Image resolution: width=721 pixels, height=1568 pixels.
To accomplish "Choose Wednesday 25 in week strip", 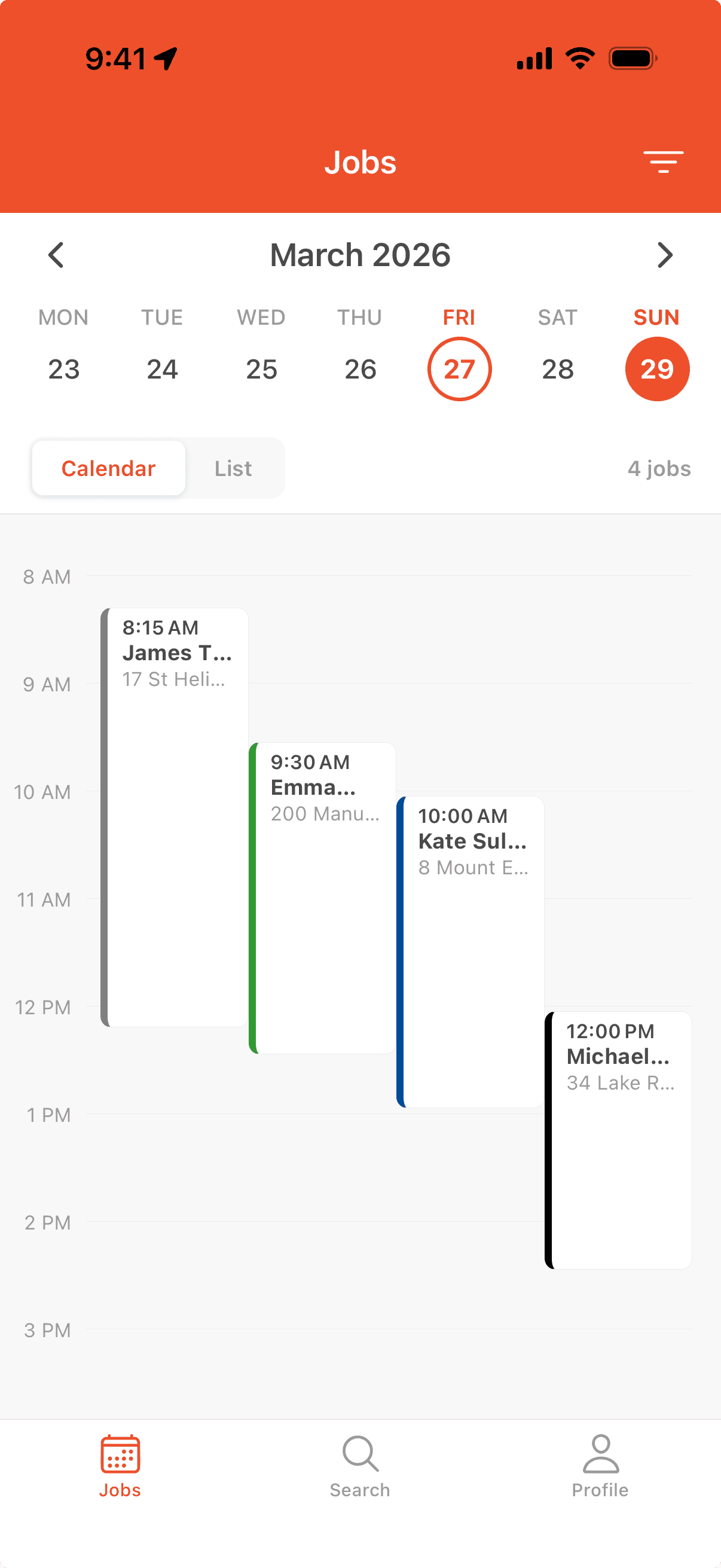I will (262, 369).
